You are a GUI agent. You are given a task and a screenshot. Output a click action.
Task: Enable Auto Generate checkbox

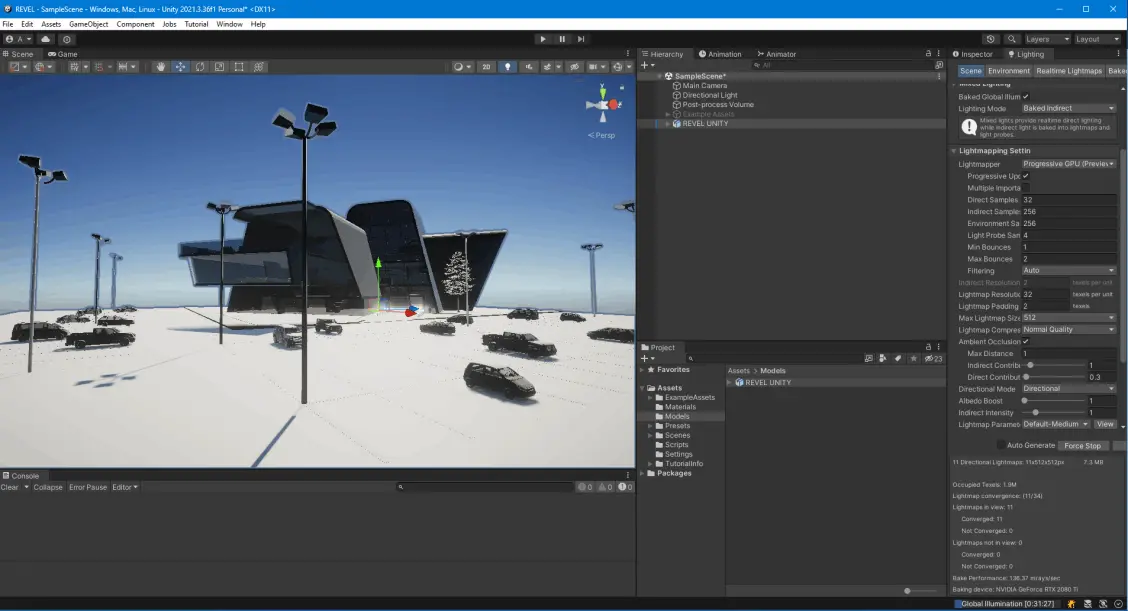click(1001, 445)
